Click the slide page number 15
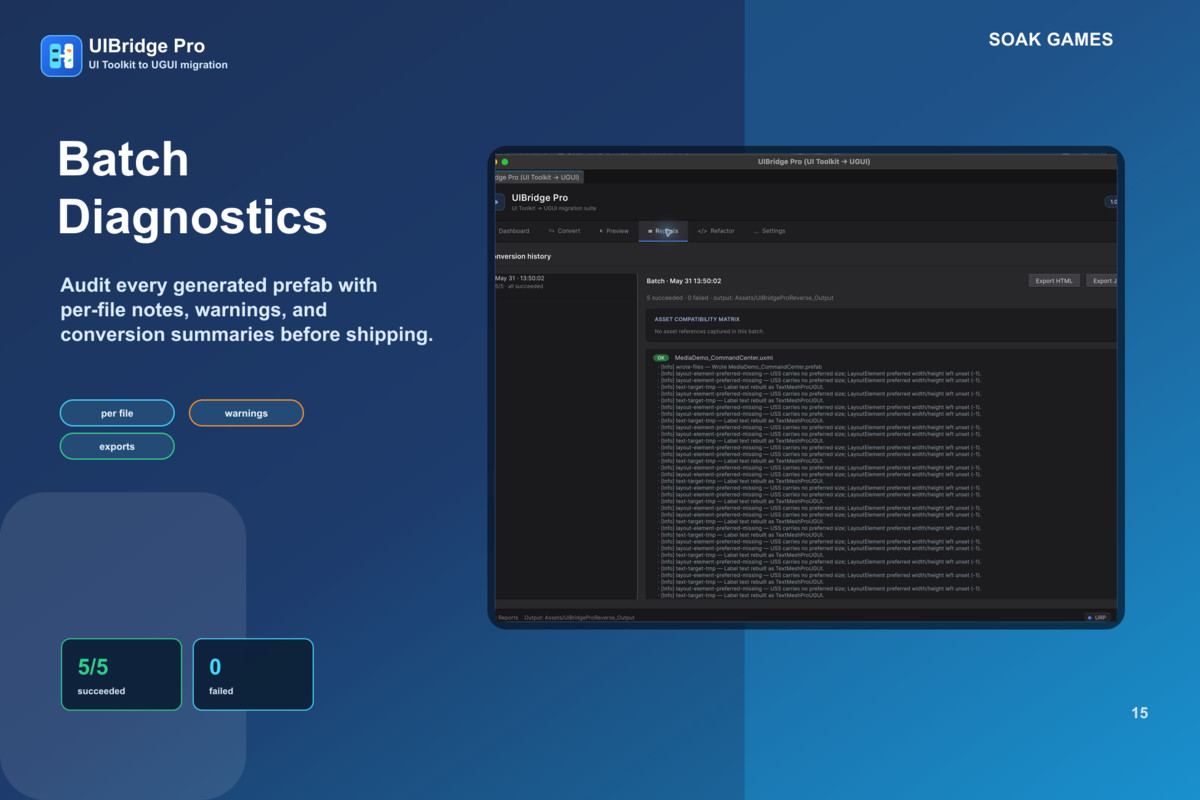1200x800 pixels. tap(1140, 713)
